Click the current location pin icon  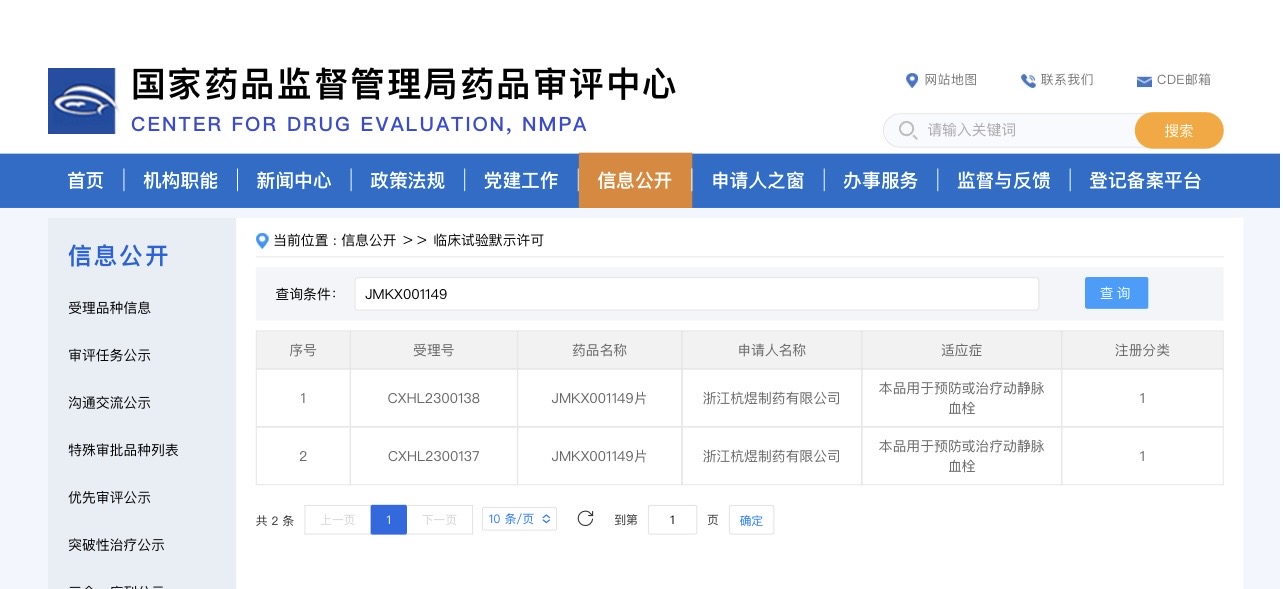(263, 240)
